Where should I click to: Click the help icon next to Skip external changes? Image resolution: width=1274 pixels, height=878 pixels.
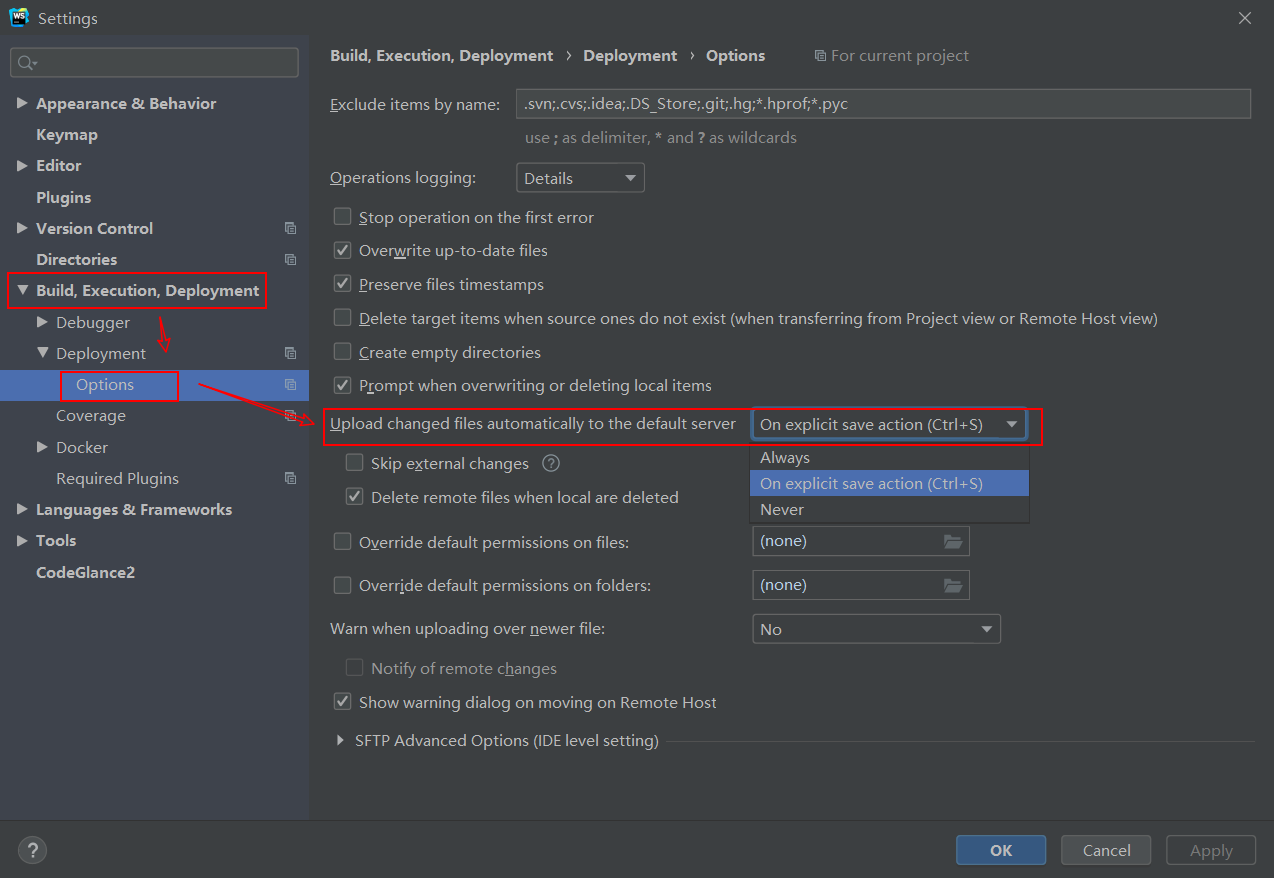(550, 463)
